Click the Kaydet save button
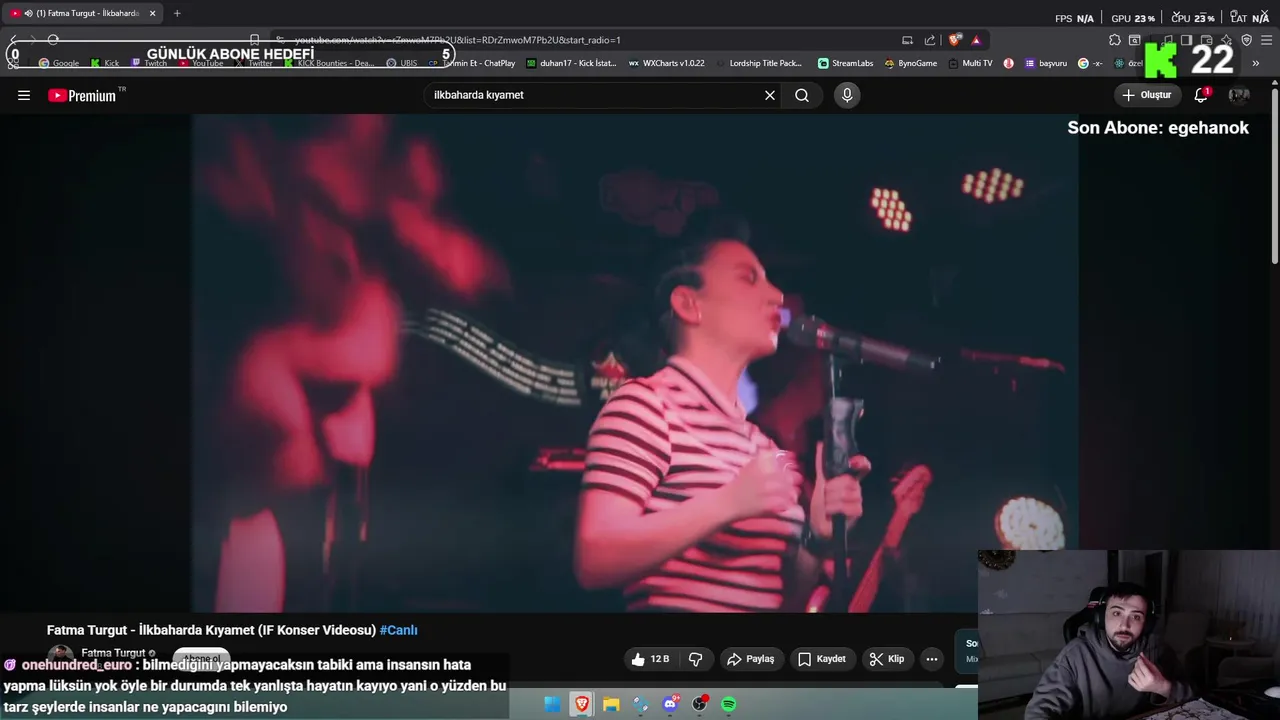Screen dimensions: 1280x720 [x=822, y=659]
